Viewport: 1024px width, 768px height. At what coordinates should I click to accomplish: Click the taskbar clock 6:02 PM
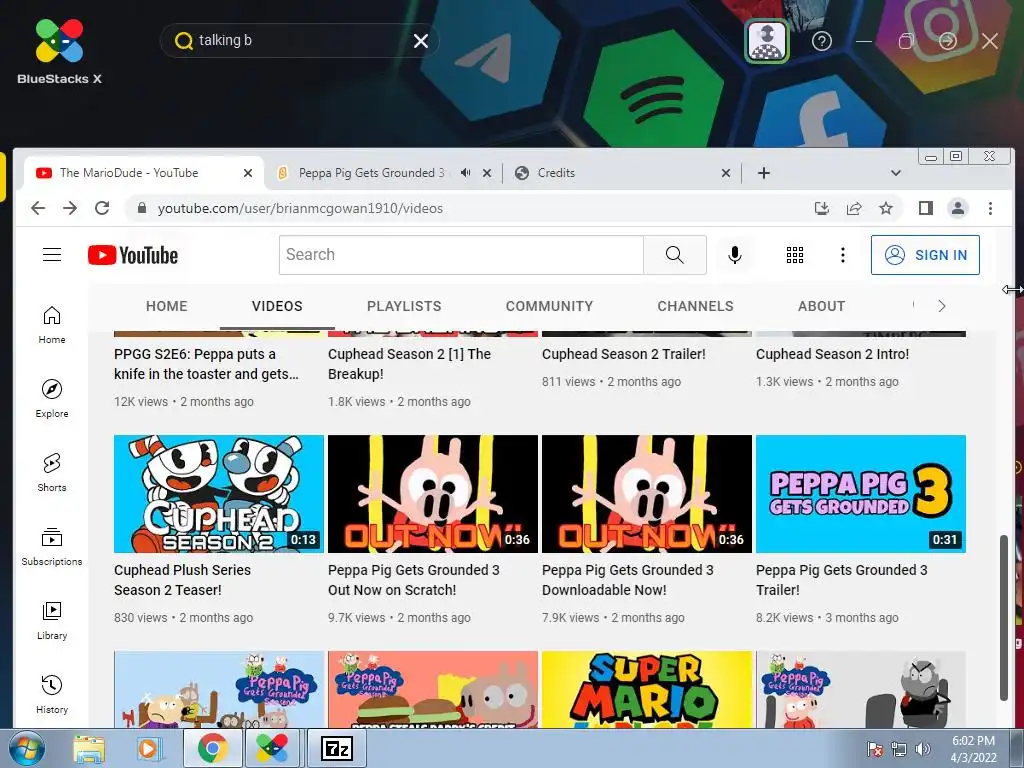coord(974,741)
